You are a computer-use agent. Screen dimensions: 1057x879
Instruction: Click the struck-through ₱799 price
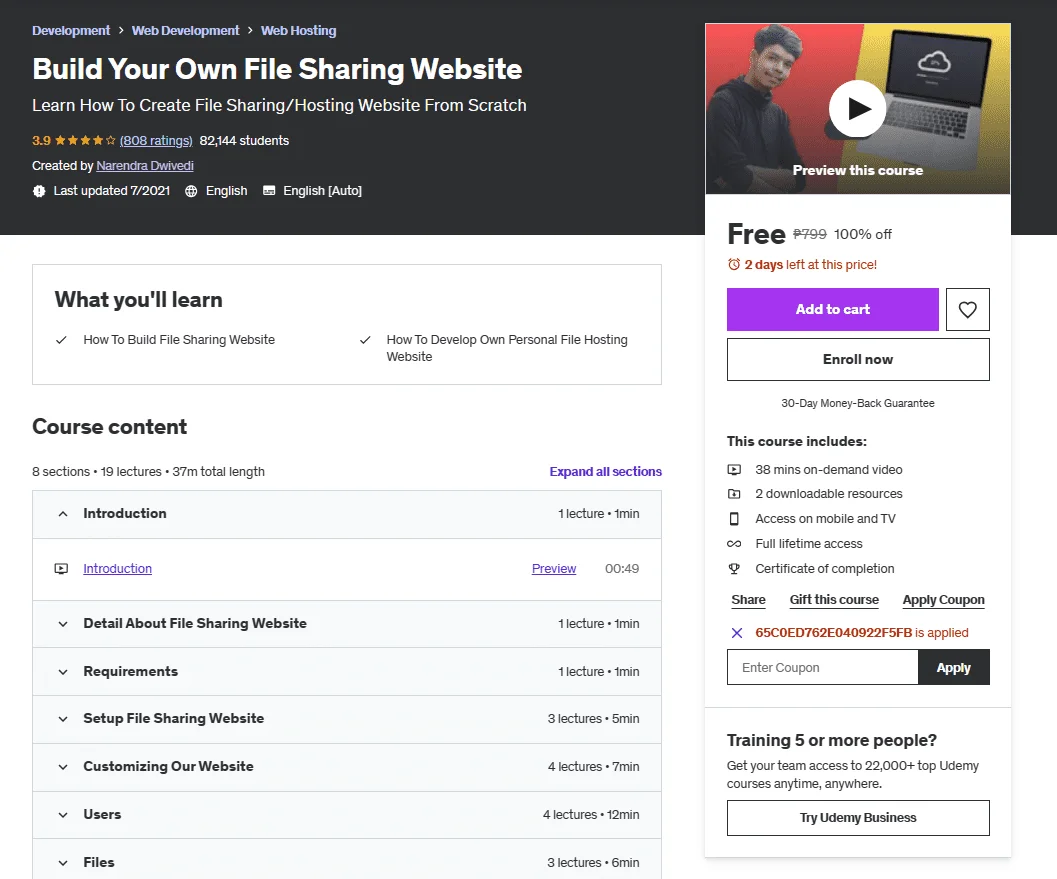(x=810, y=234)
